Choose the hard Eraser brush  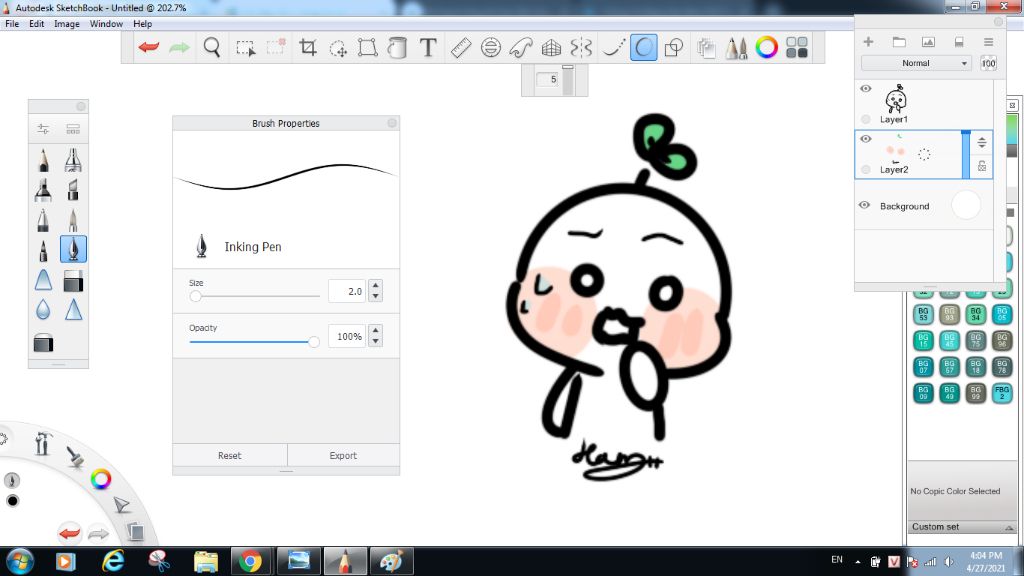[73, 280]
